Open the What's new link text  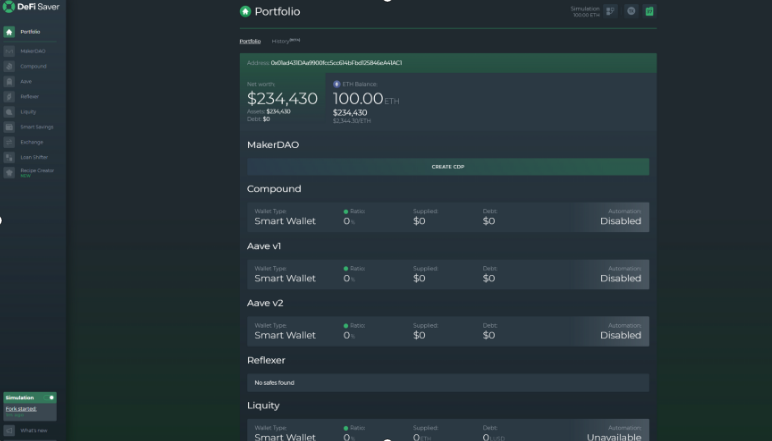34,431
